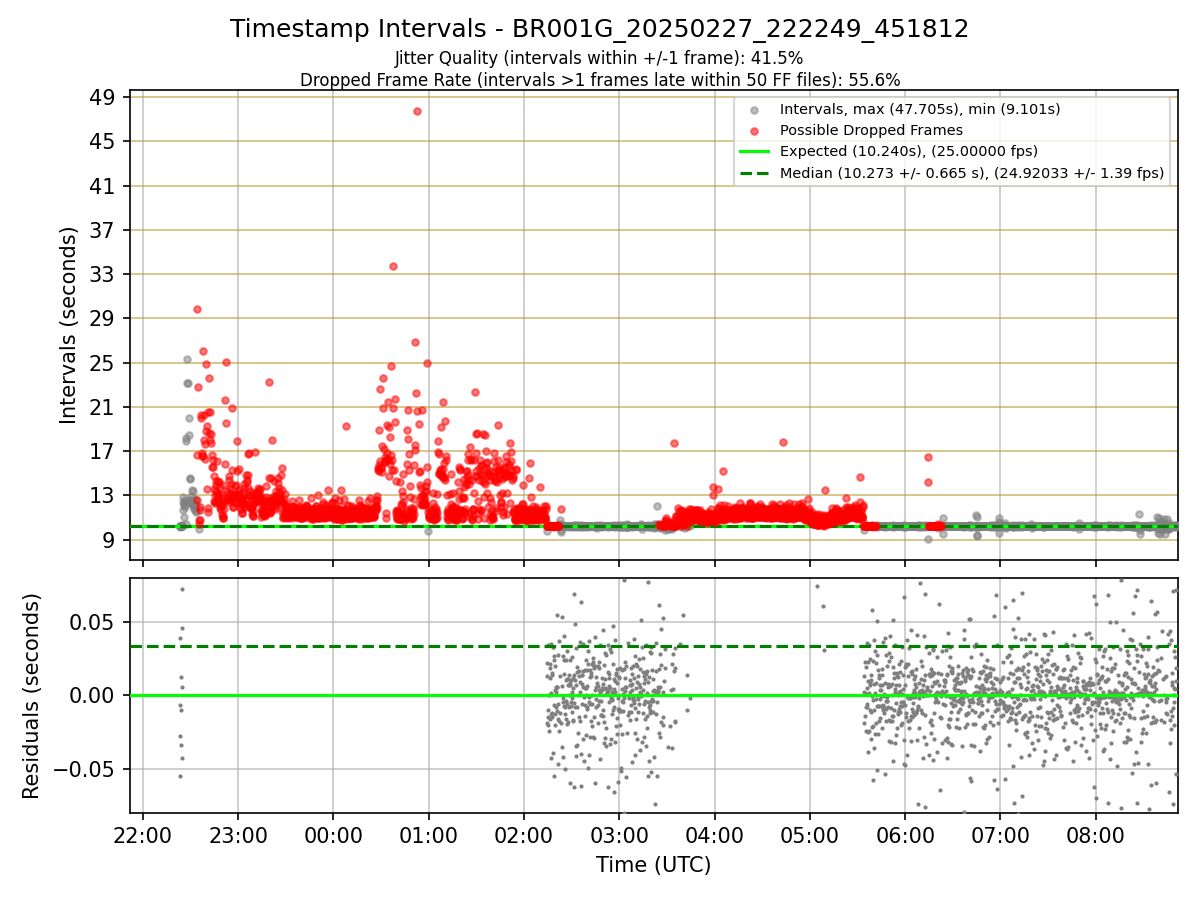This screenshot has height=900, width=1200.
Task: Click the lone red point near 06:15 at 16.5 seconds
Action: (x=928, y=457)
